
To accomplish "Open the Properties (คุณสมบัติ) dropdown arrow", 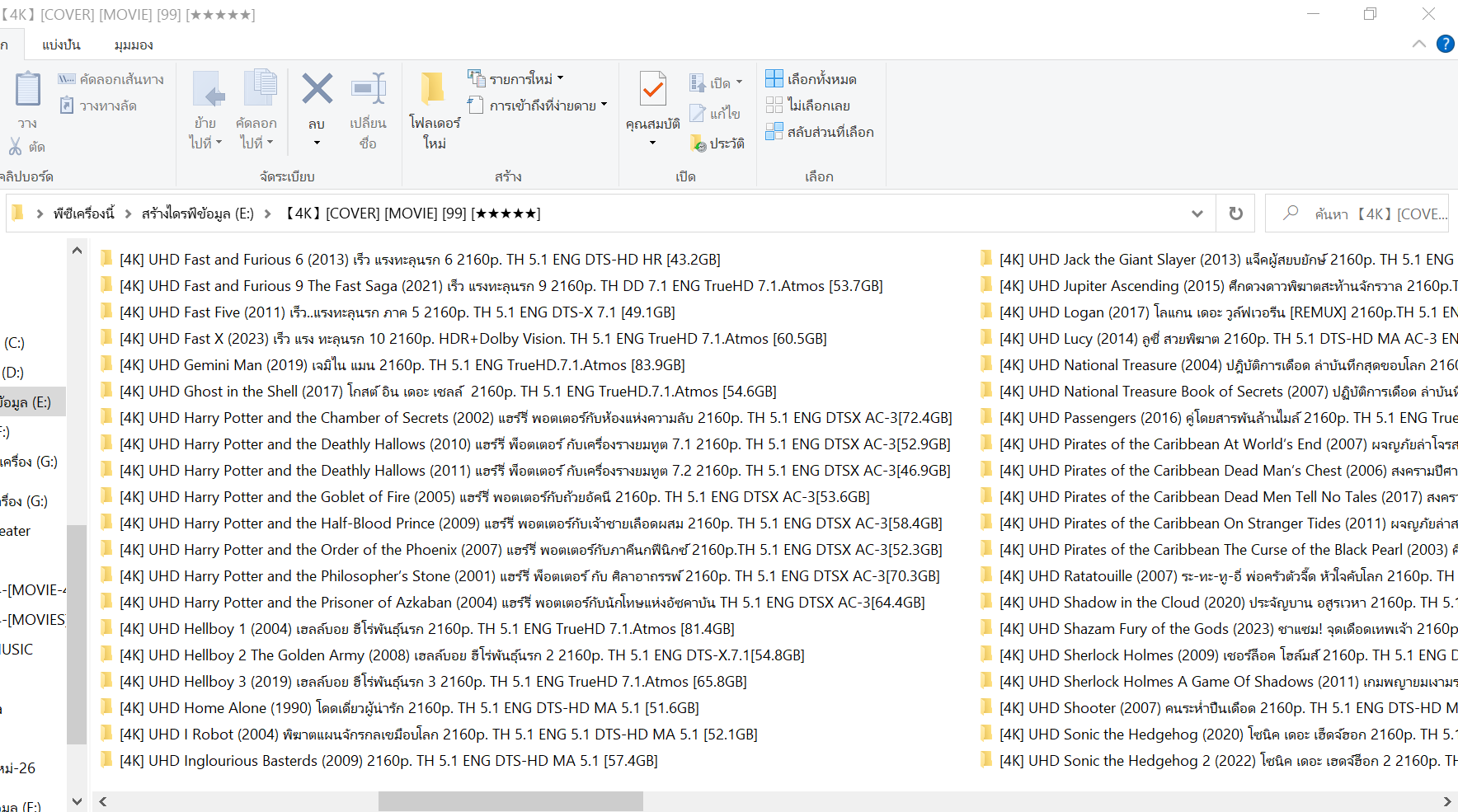I will [x=652, y=143].
